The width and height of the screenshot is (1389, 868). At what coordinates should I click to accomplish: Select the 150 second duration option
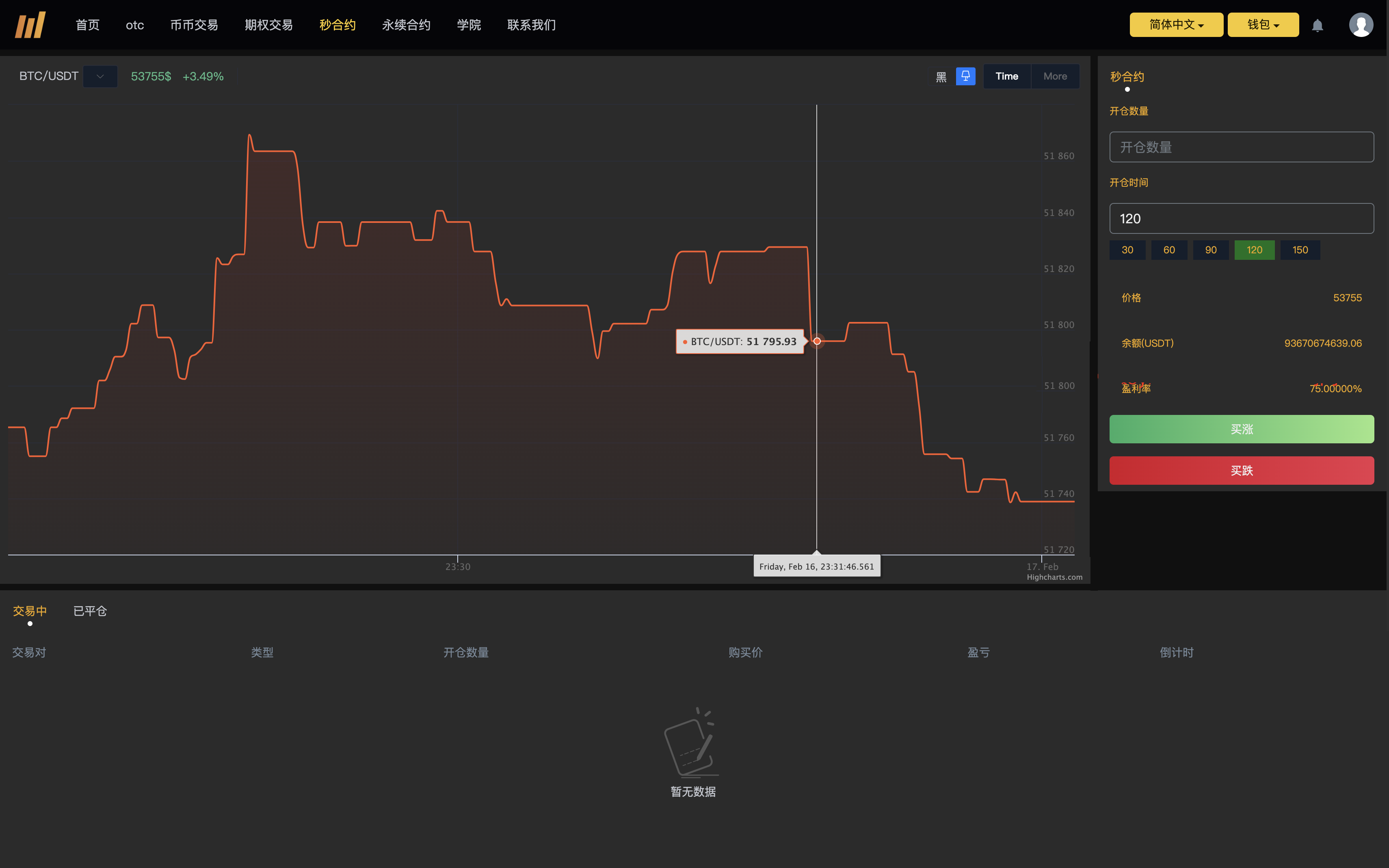tap(1300, 250)
